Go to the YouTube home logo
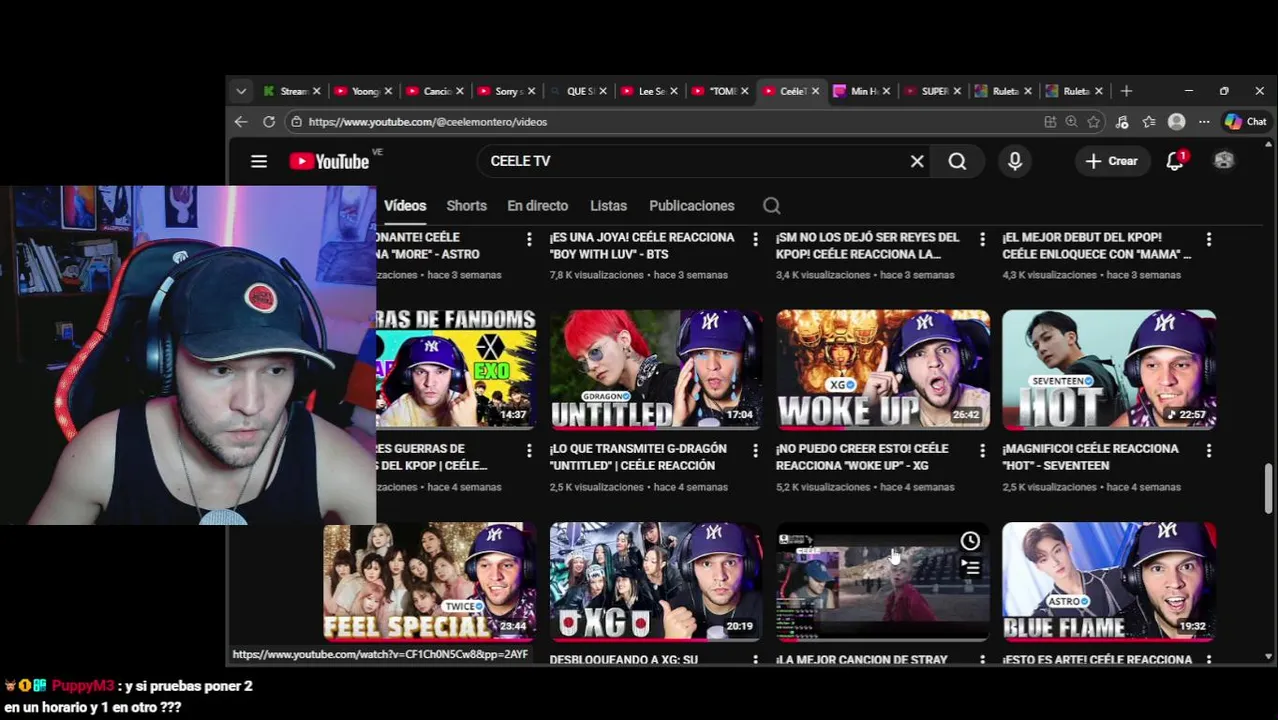The height and width of the screenshot is (720, 1278). [329, 161]
